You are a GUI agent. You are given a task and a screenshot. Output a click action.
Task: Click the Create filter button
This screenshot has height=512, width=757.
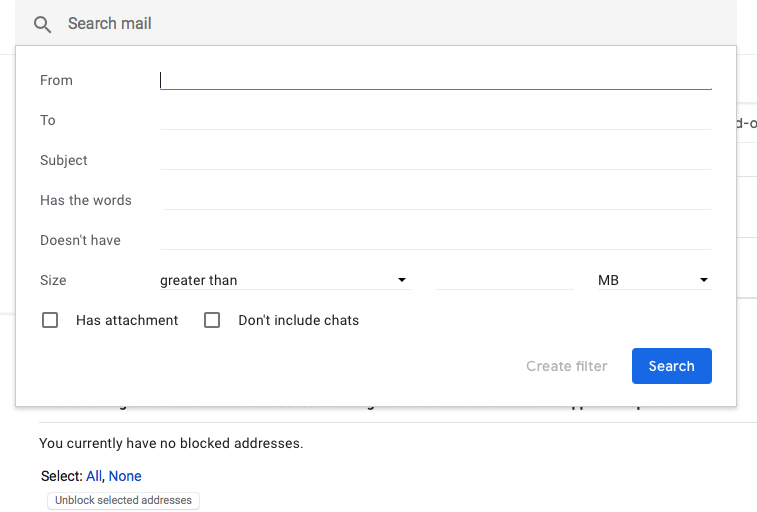click(567, 366)
